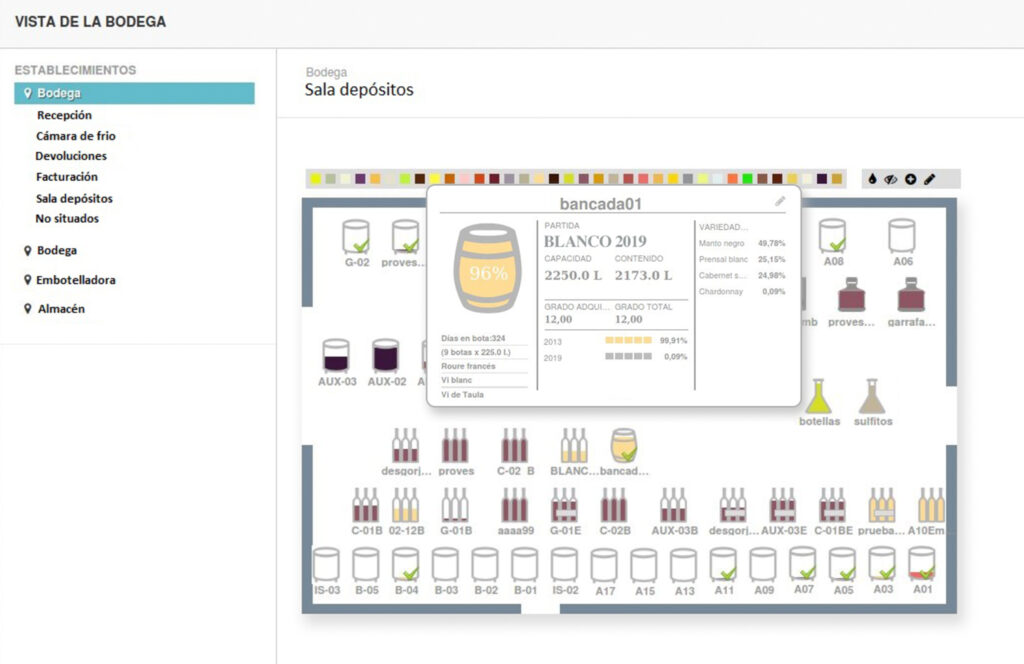Expand the Almacén establishment
This screenshot has width=1024, height=664.
pyautogui.click(x=61, y=309)
